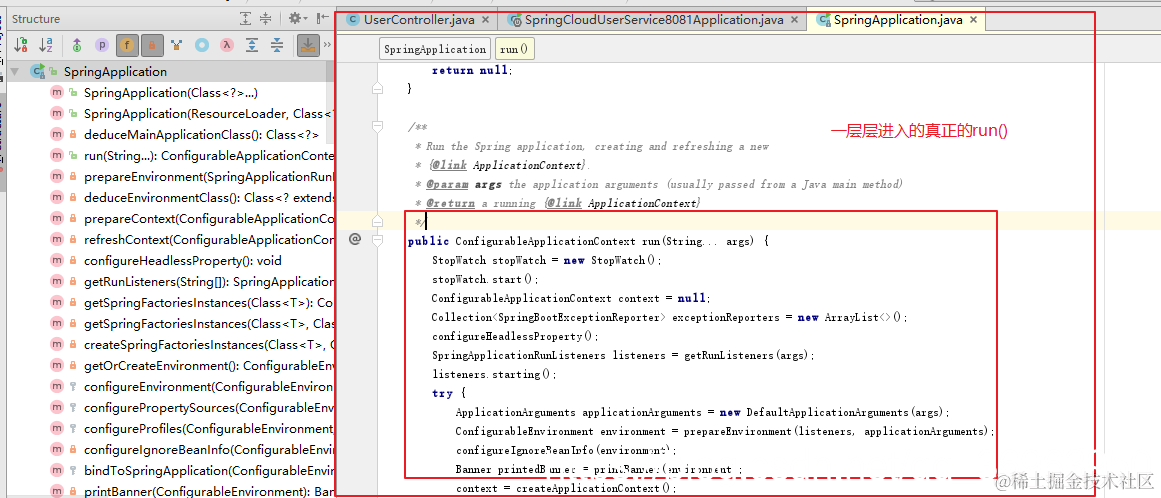Click method icon of configureProfiles row
This screenshot has width=1161, height=498.
click(x=56, y=428)
